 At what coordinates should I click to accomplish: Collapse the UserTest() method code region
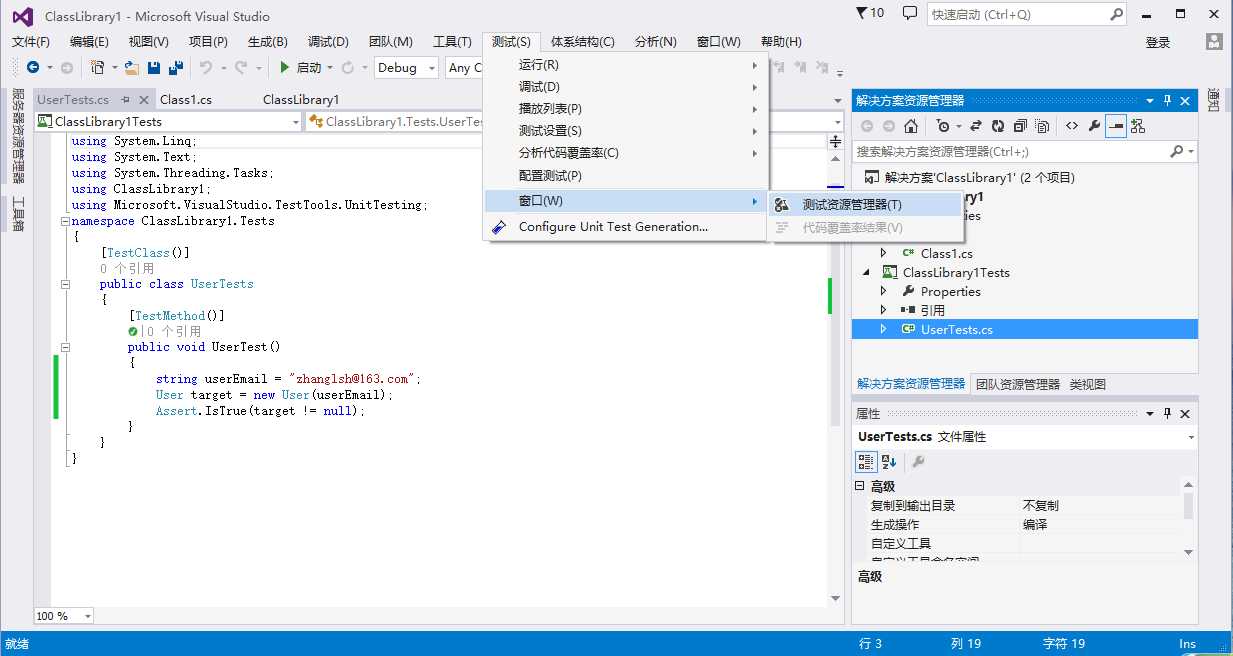66,347
